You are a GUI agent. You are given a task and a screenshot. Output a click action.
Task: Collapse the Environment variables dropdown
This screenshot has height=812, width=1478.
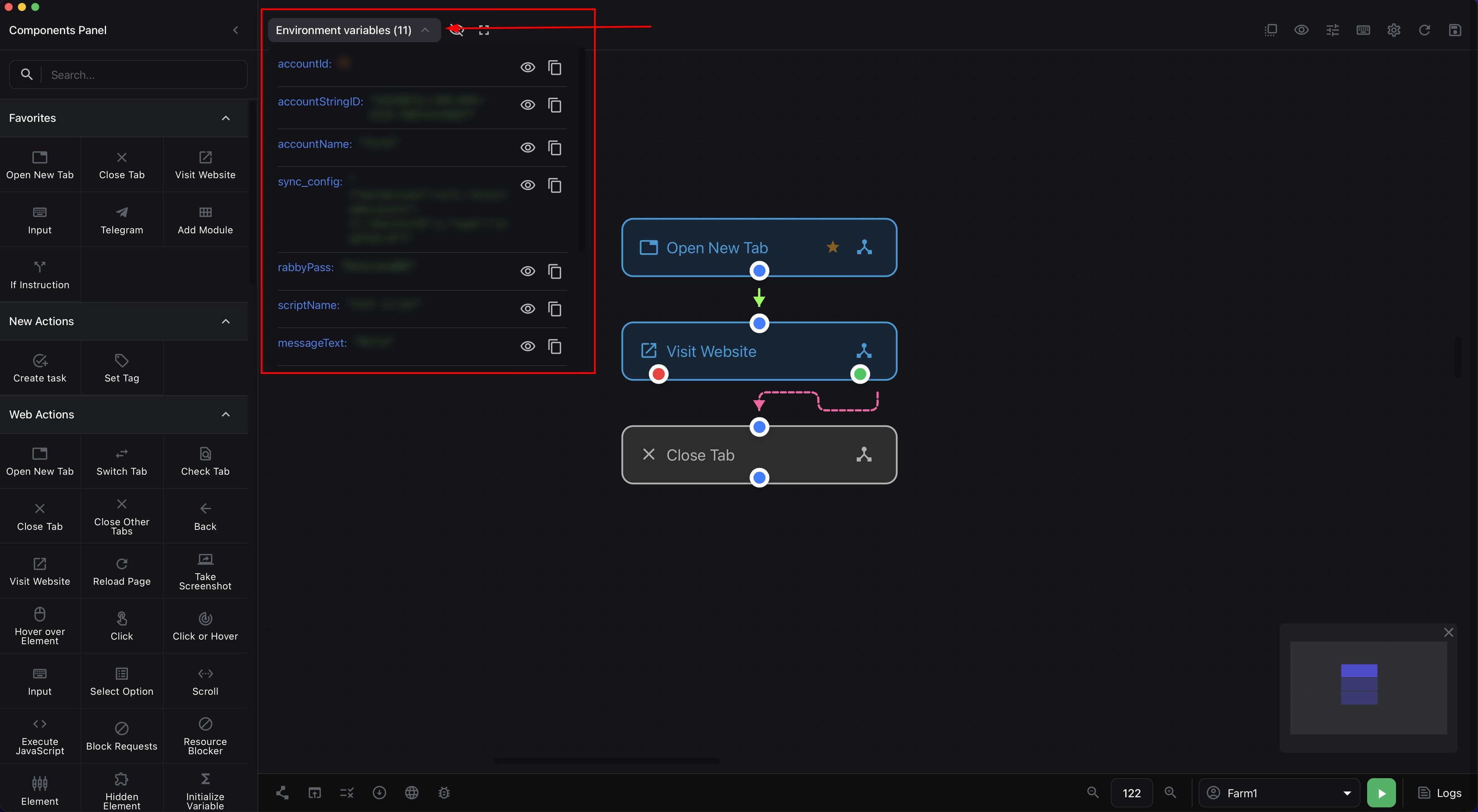(x=354, y=30)
